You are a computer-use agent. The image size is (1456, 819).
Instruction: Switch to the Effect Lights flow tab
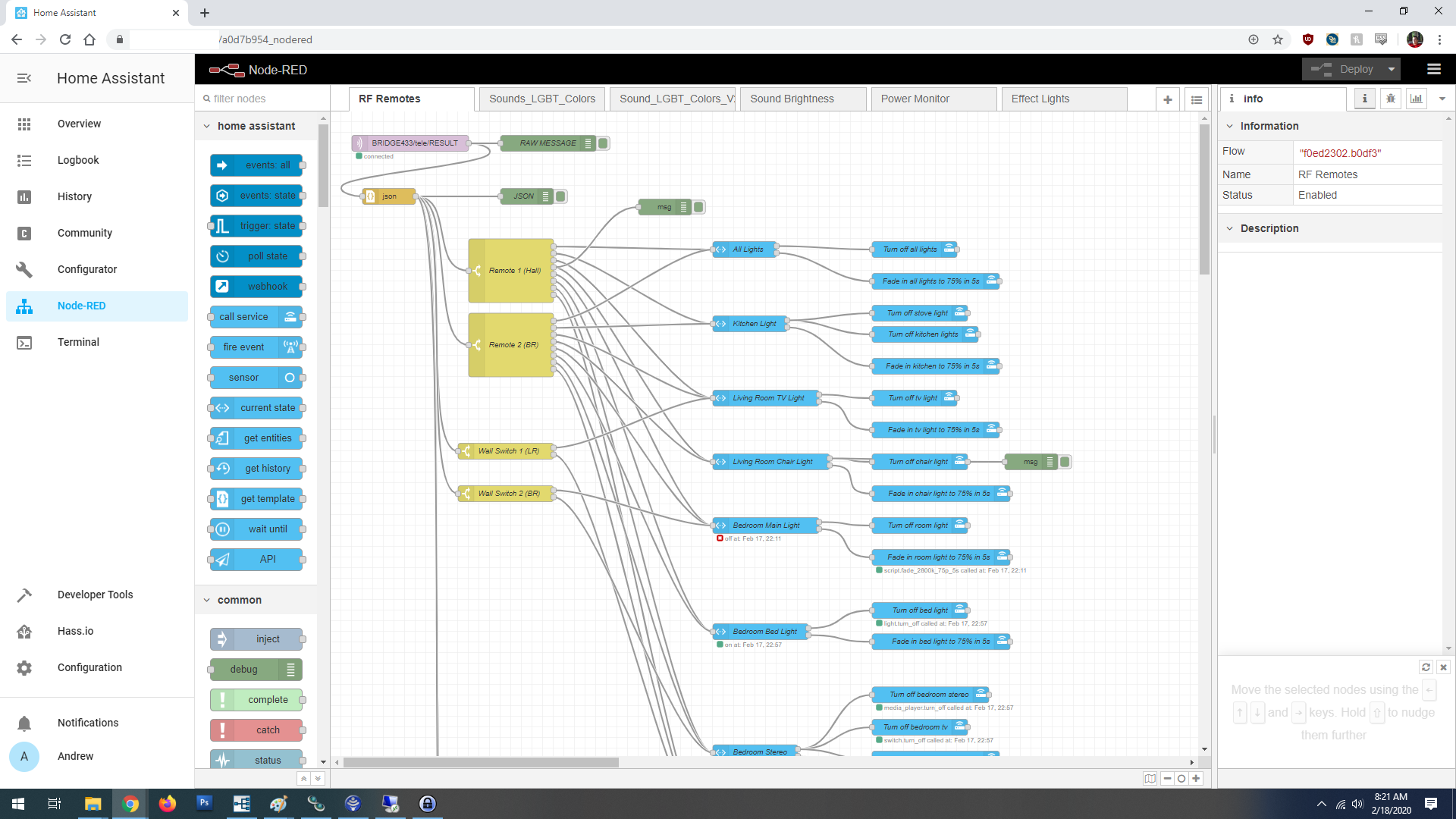point(1064,99)
